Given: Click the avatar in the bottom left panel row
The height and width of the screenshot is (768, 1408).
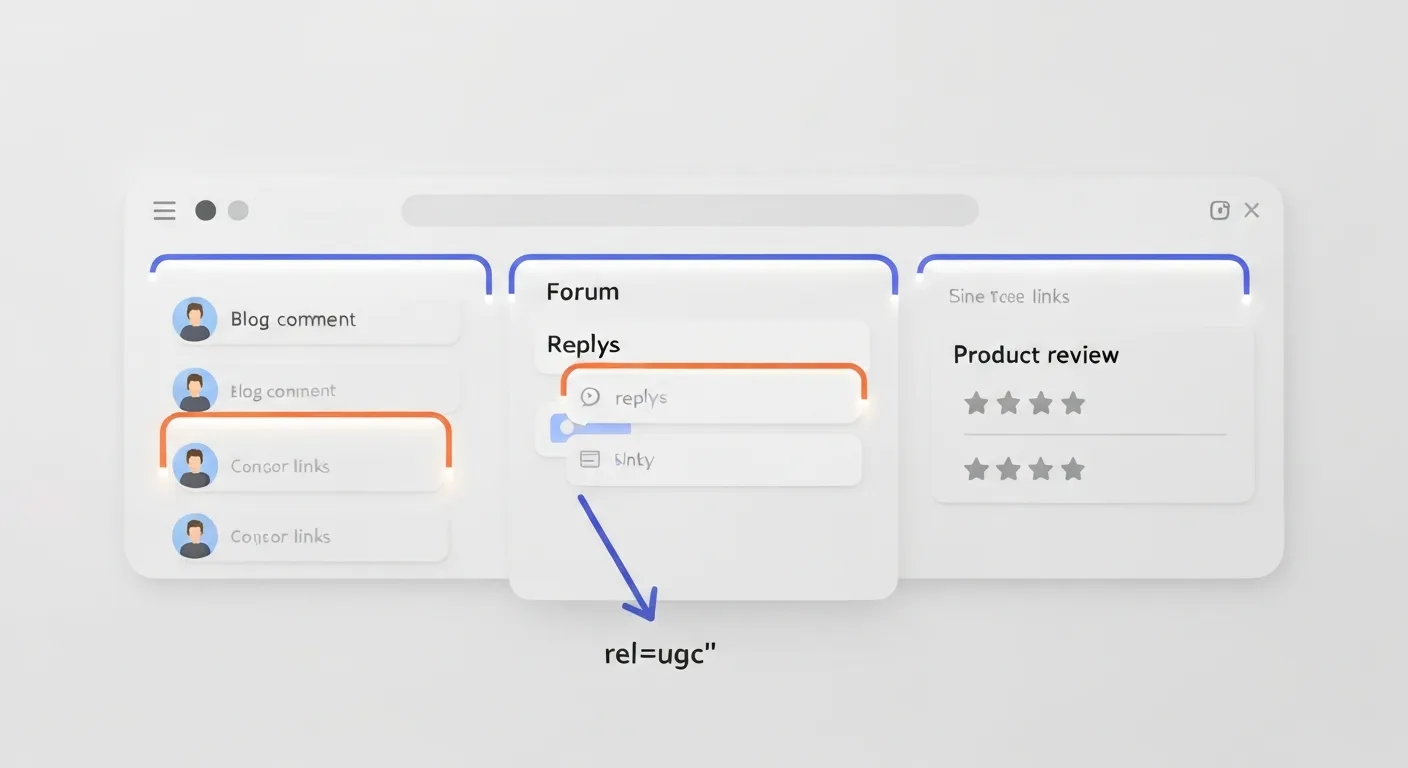Looking at the screenshot, I should coord(194,536).
